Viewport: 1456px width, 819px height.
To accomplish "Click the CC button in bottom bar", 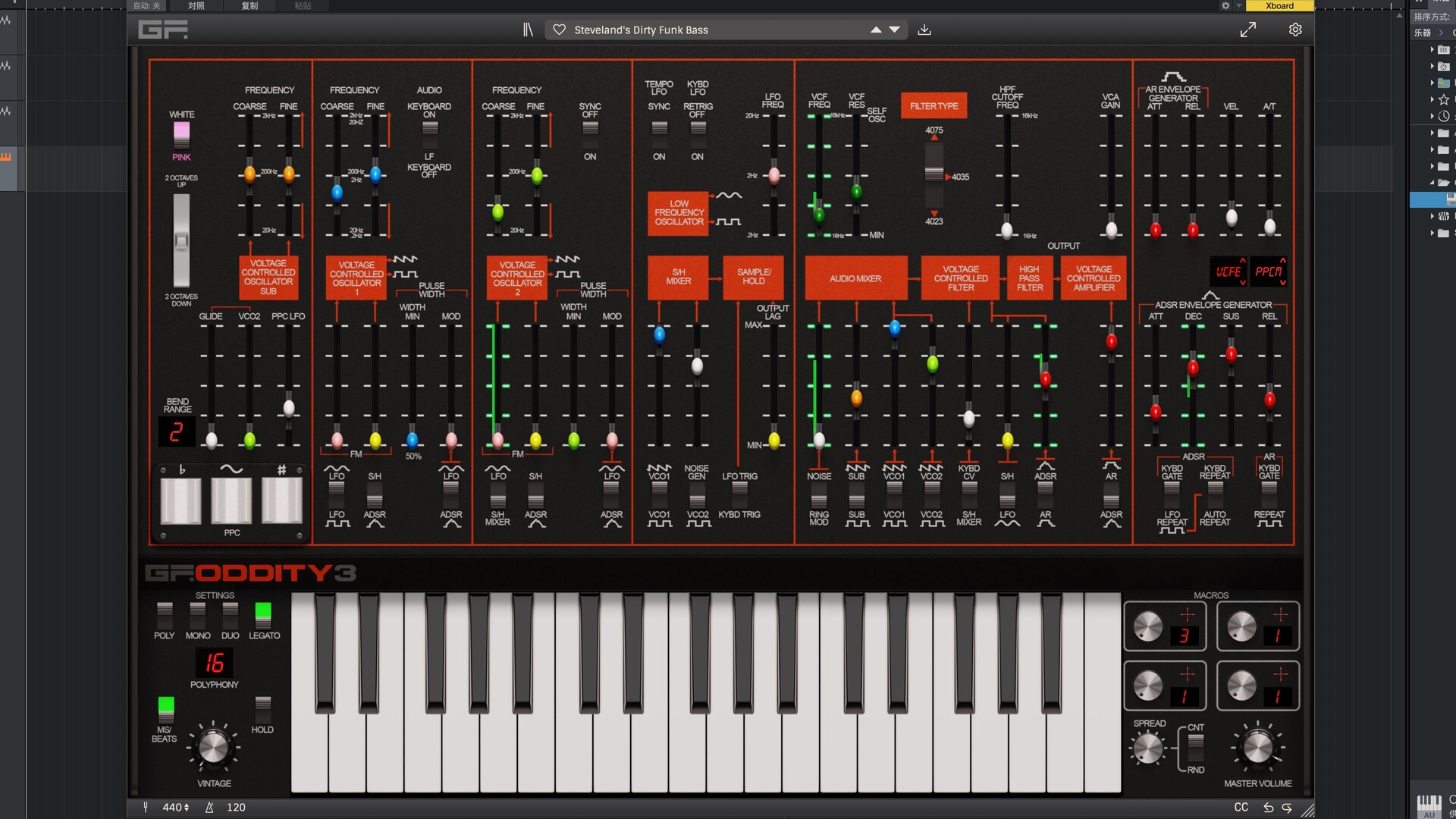I will click(1241, 808).
